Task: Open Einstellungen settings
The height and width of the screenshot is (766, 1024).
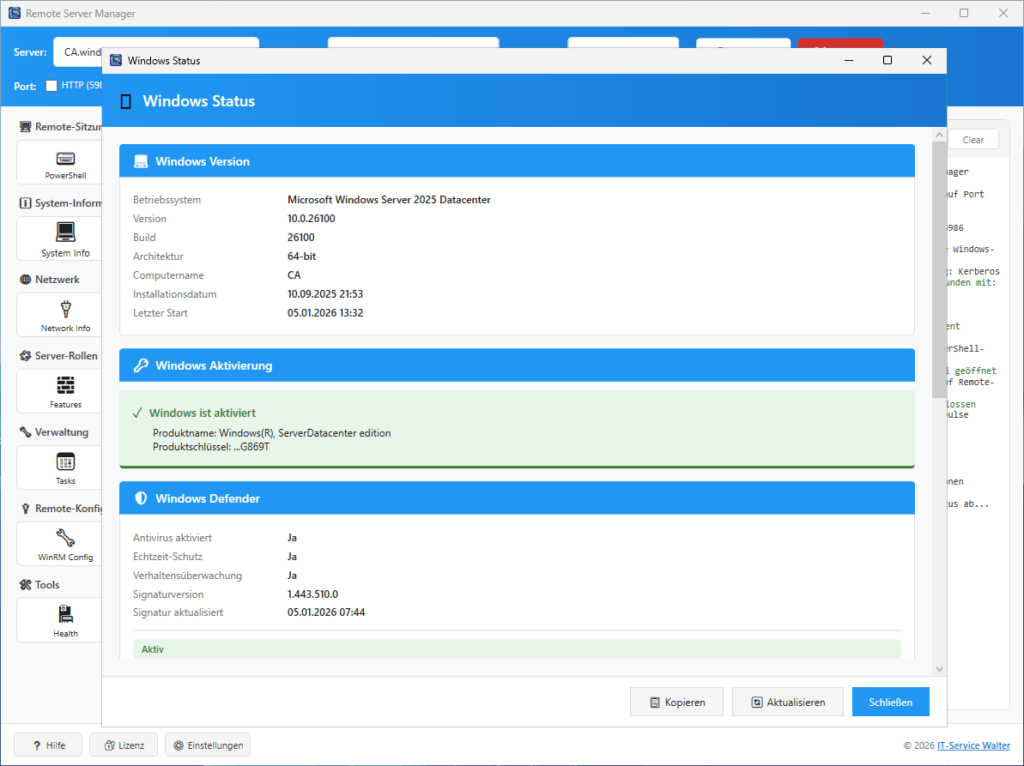Action: pyautogui.click(x=207, y=745)
